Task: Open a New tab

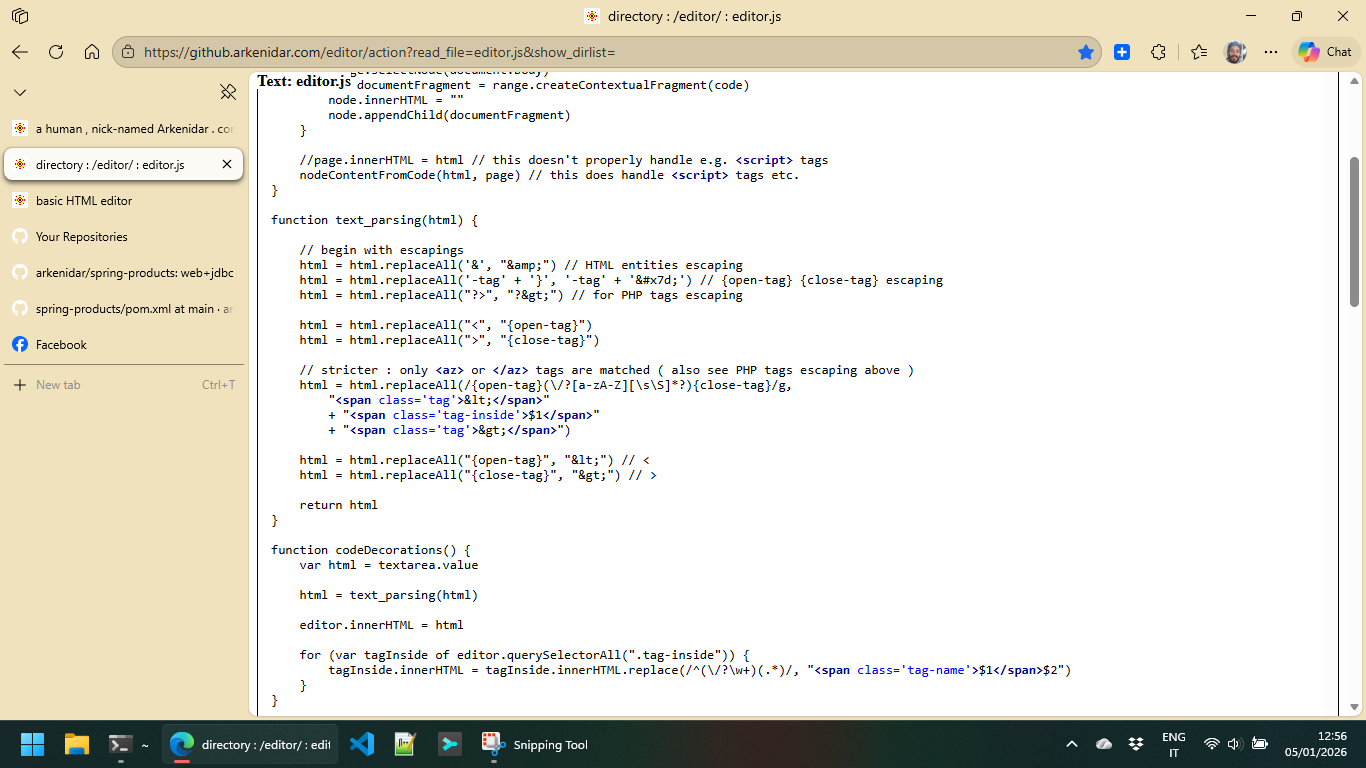Action: coord(58,385)
